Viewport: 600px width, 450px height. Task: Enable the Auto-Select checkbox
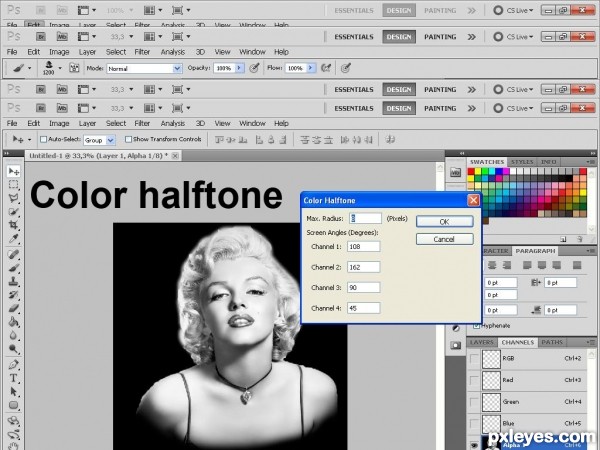[43, 139]
